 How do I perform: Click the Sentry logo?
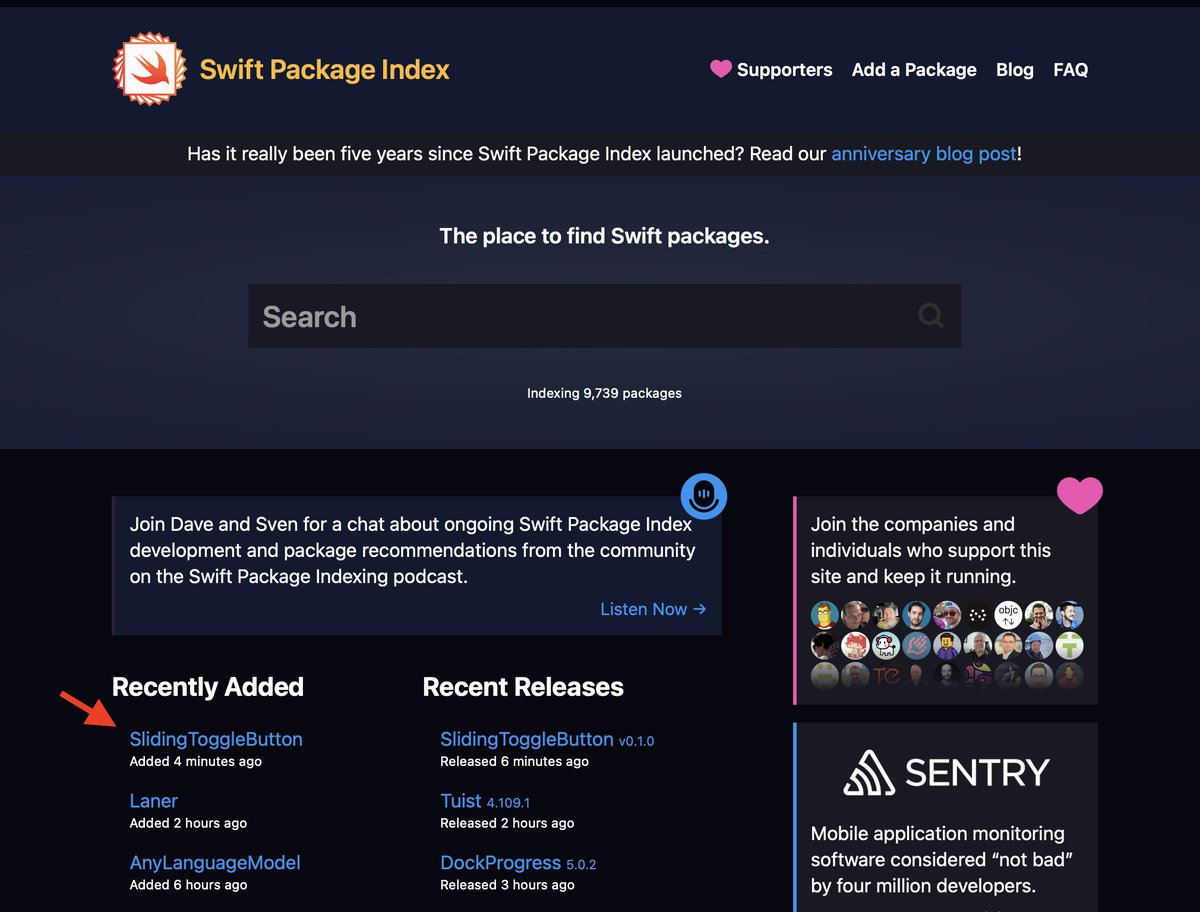(x=946, y=772)
